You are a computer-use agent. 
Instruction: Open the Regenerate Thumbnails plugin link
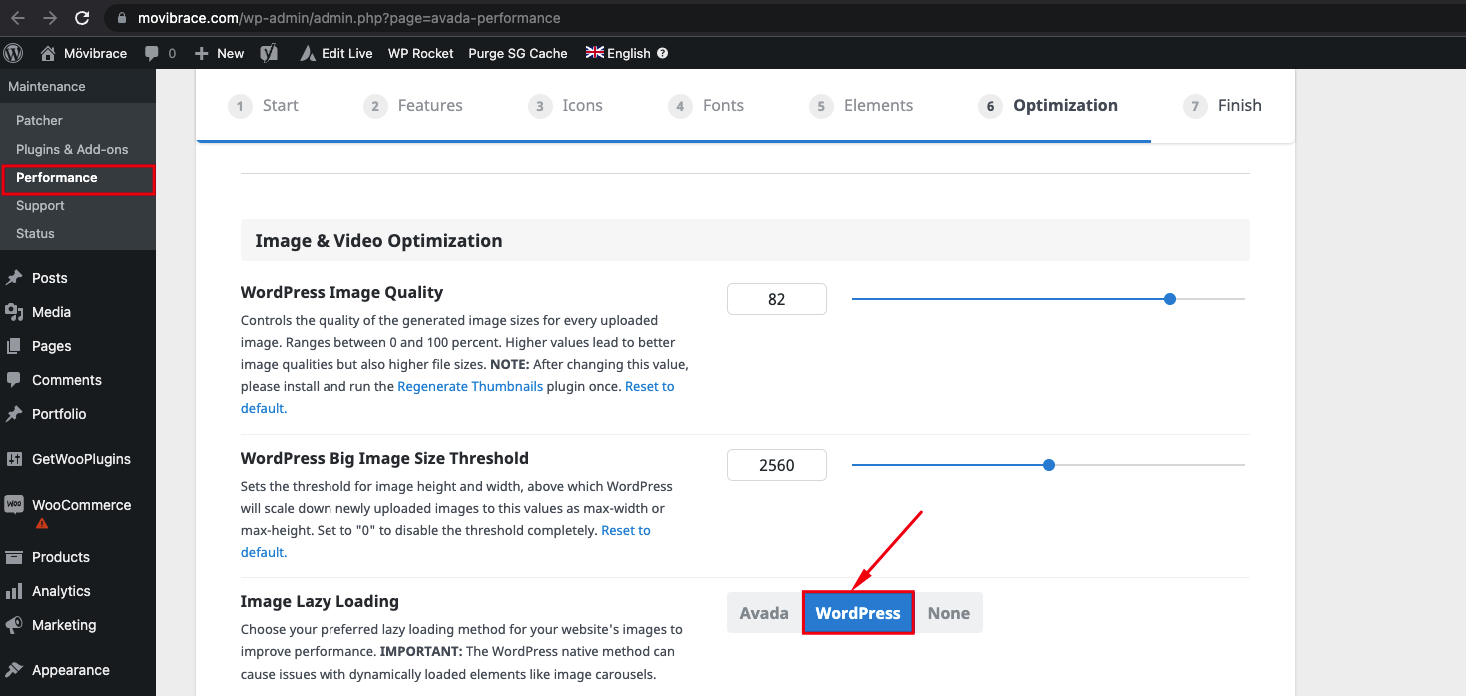[x=470, y=386]
